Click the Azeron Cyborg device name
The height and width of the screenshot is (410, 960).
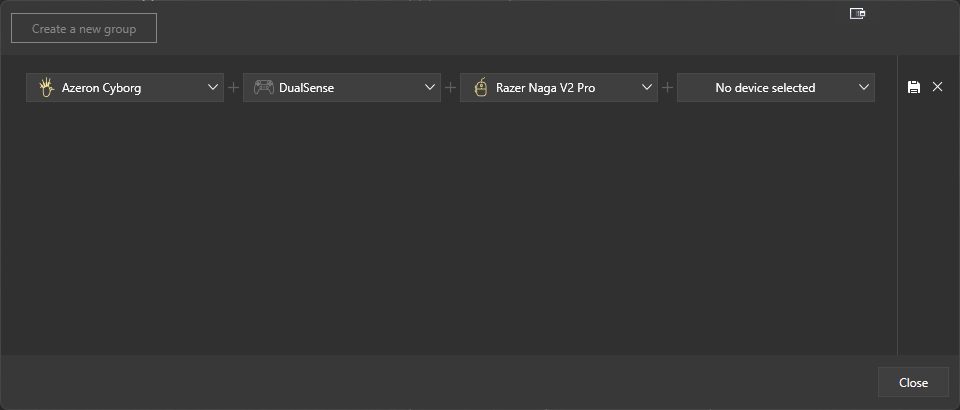101,88
